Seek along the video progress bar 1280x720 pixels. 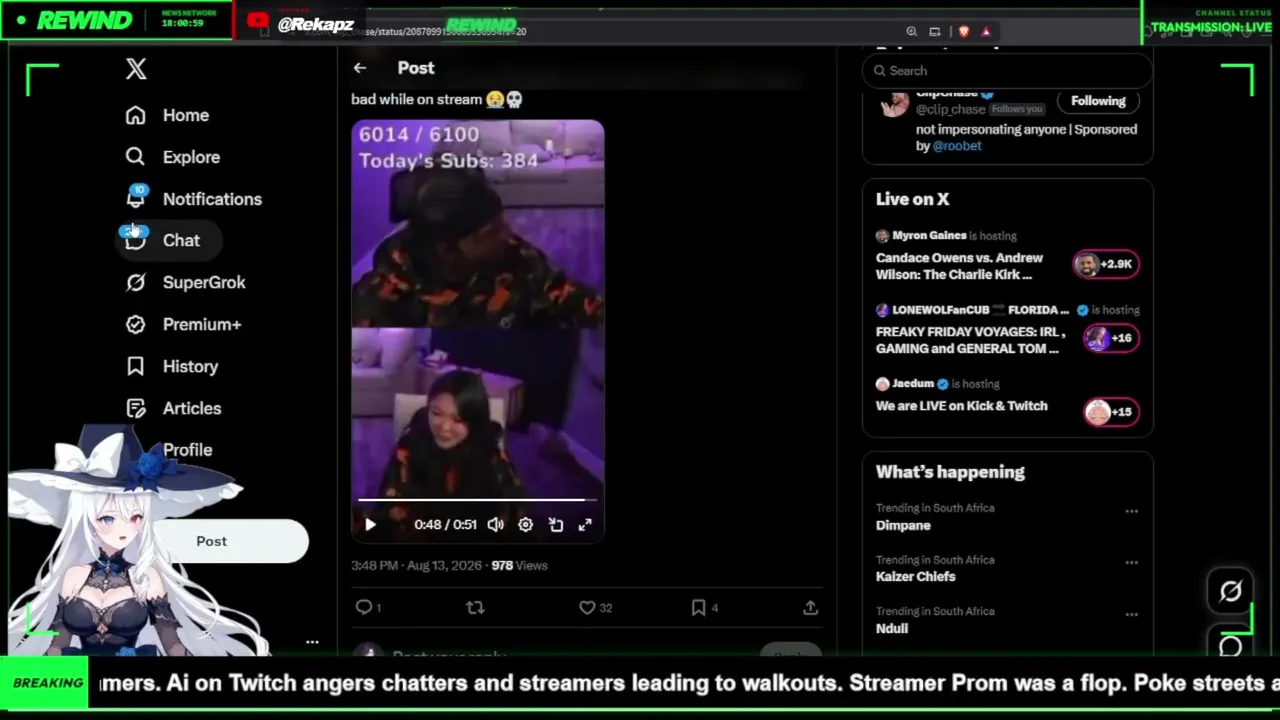pyautogui.click(x=477, y=499)
